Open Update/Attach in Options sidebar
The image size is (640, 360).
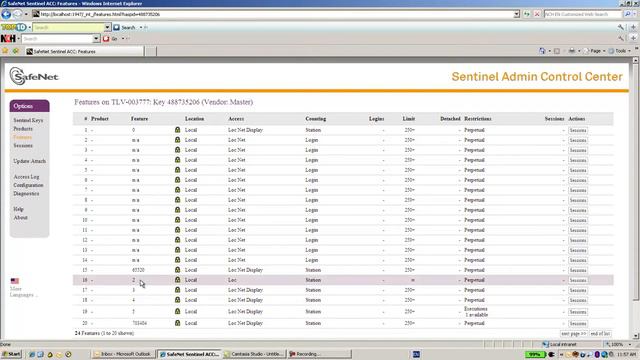click(29, 161)
